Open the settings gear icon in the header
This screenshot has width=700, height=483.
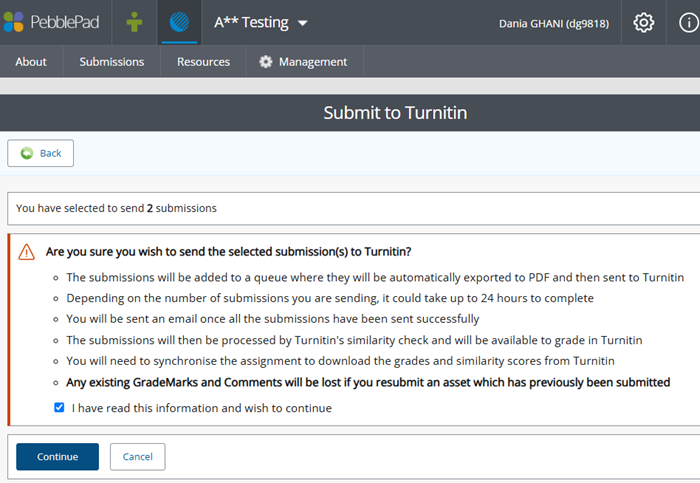643,22
